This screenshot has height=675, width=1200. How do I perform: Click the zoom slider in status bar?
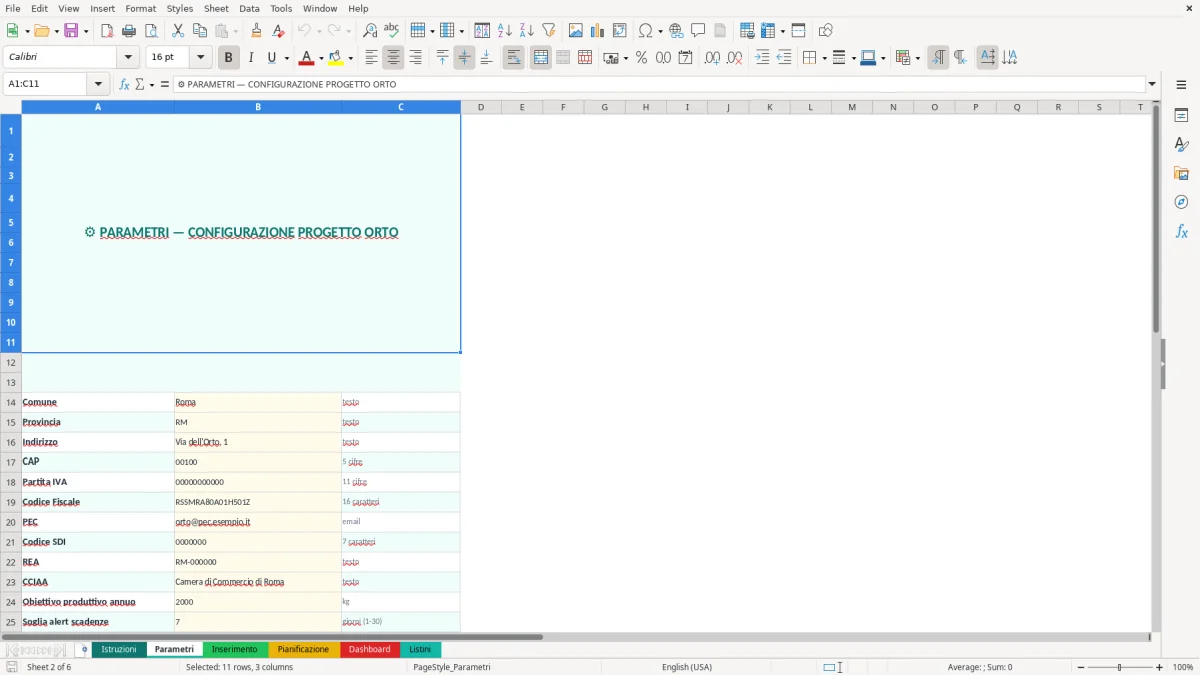(1119, 667)
